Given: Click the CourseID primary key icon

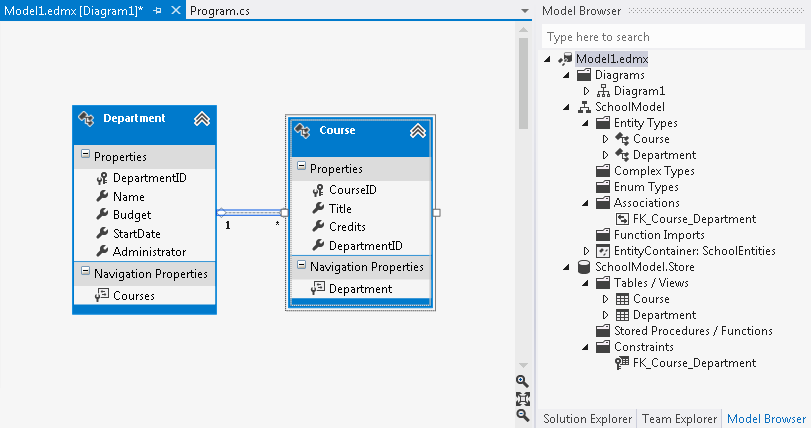Looking at the screenshot, I should [318, 190].
